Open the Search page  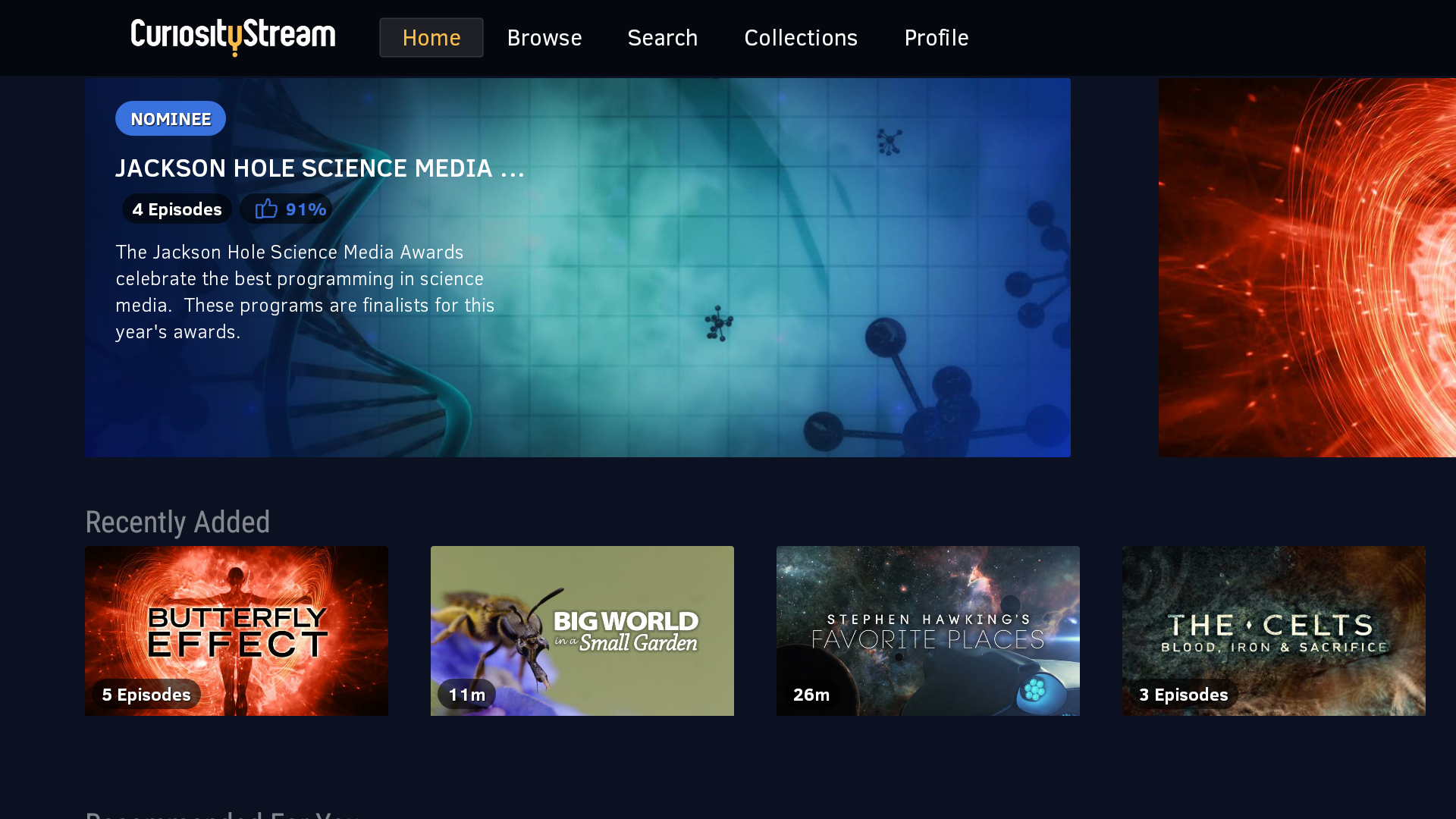(x=662, y=37)
